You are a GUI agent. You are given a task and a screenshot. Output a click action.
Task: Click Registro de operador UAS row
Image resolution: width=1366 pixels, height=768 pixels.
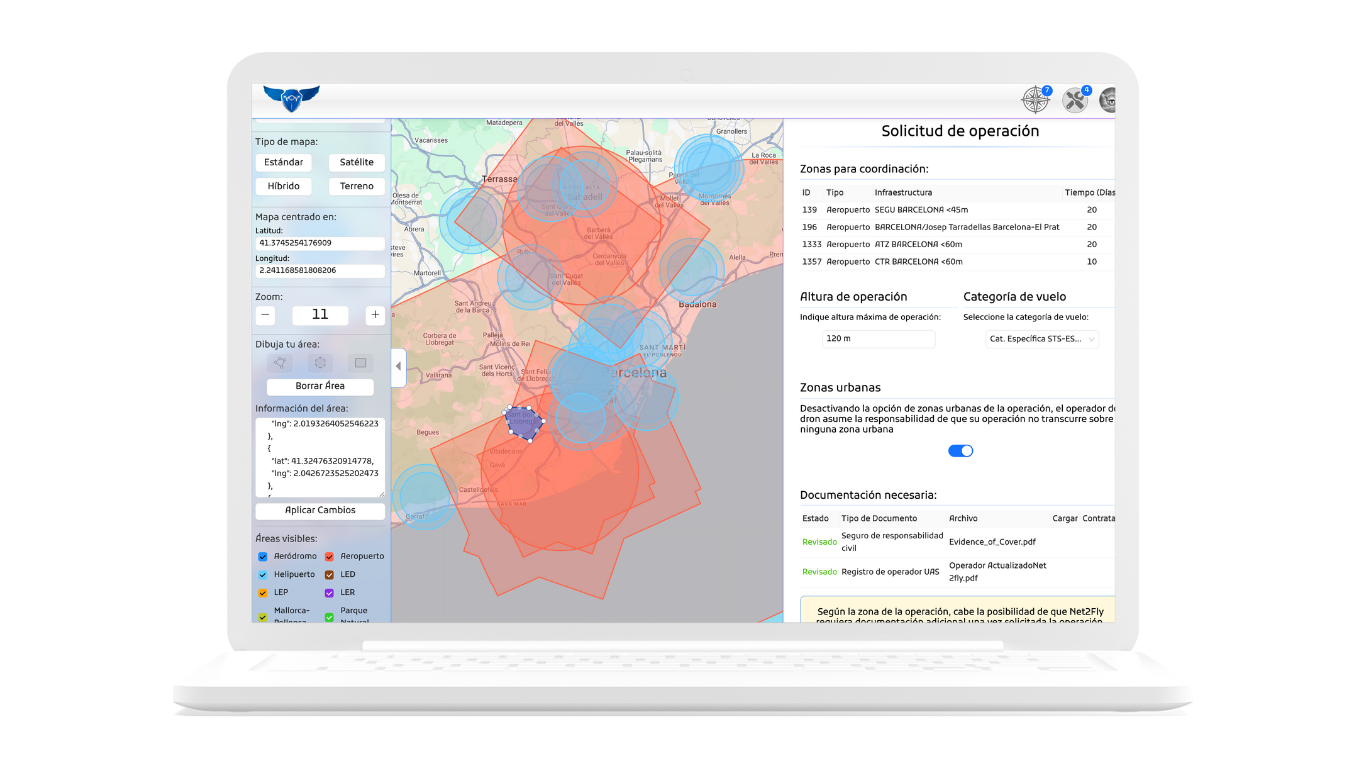[x=957, y=572]
